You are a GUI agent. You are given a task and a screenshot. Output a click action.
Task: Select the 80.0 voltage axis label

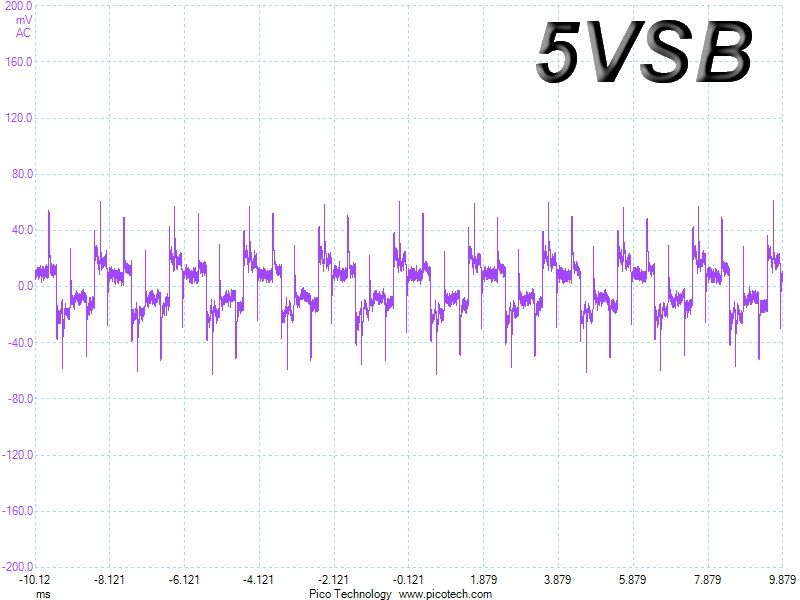(22, 174)
